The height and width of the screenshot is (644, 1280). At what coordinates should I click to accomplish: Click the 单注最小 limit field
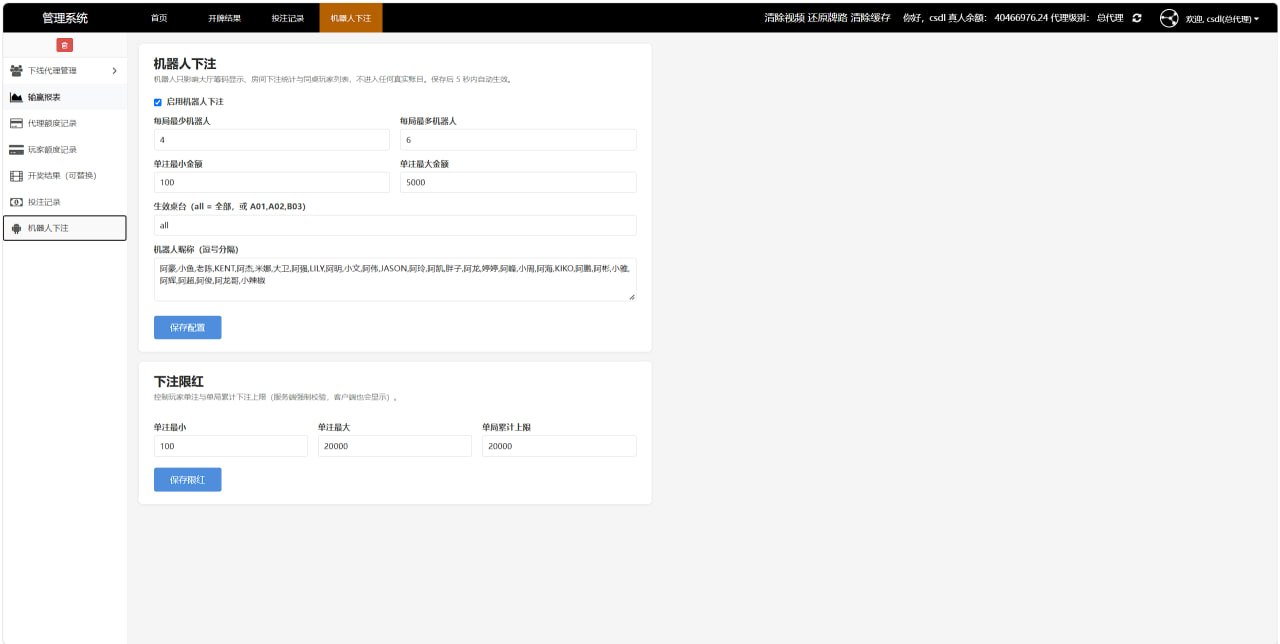point(231,446)
